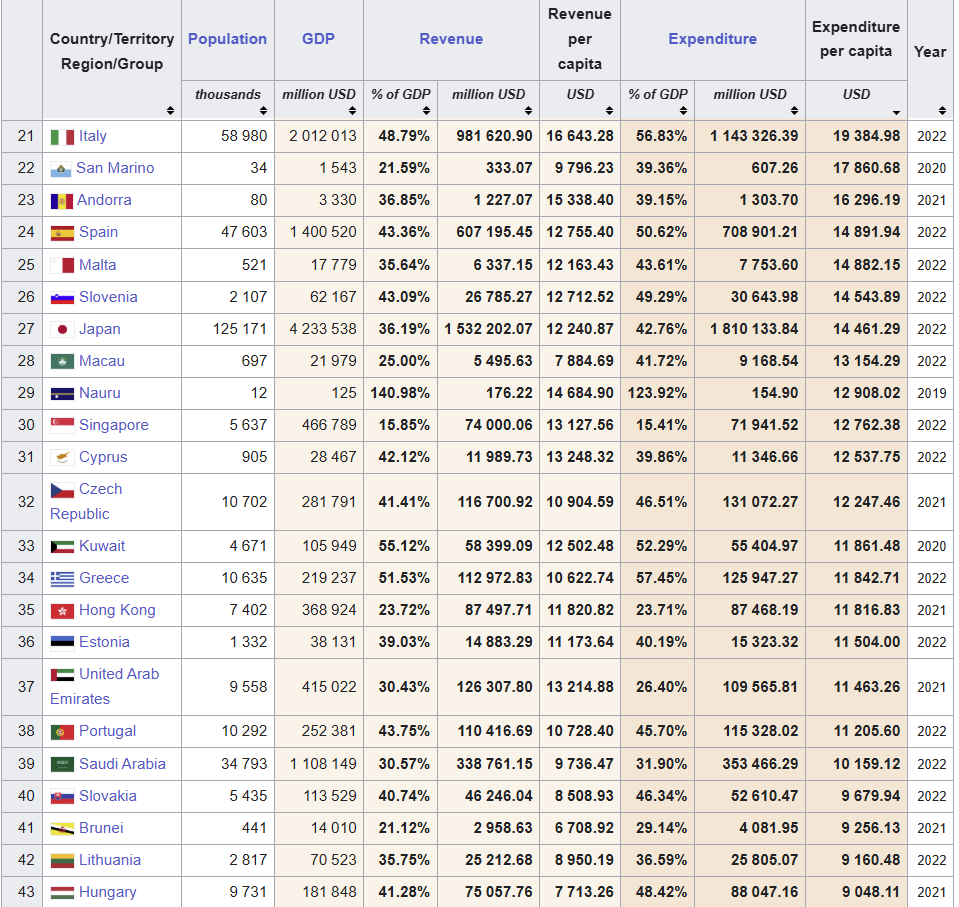This screenshot has width=959, height=907.
Task: Click the Estonia flag icon
Action: click(x=62, y=642)
